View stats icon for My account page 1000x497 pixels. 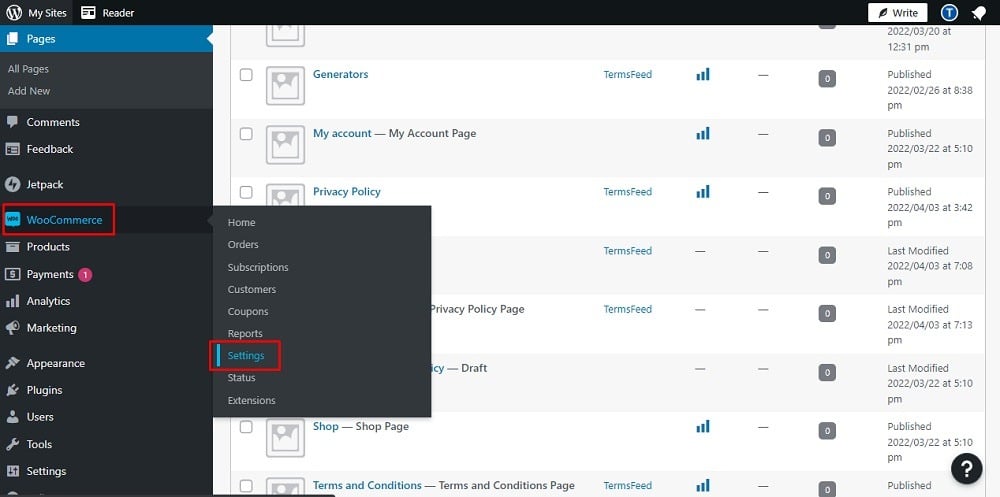703,133
